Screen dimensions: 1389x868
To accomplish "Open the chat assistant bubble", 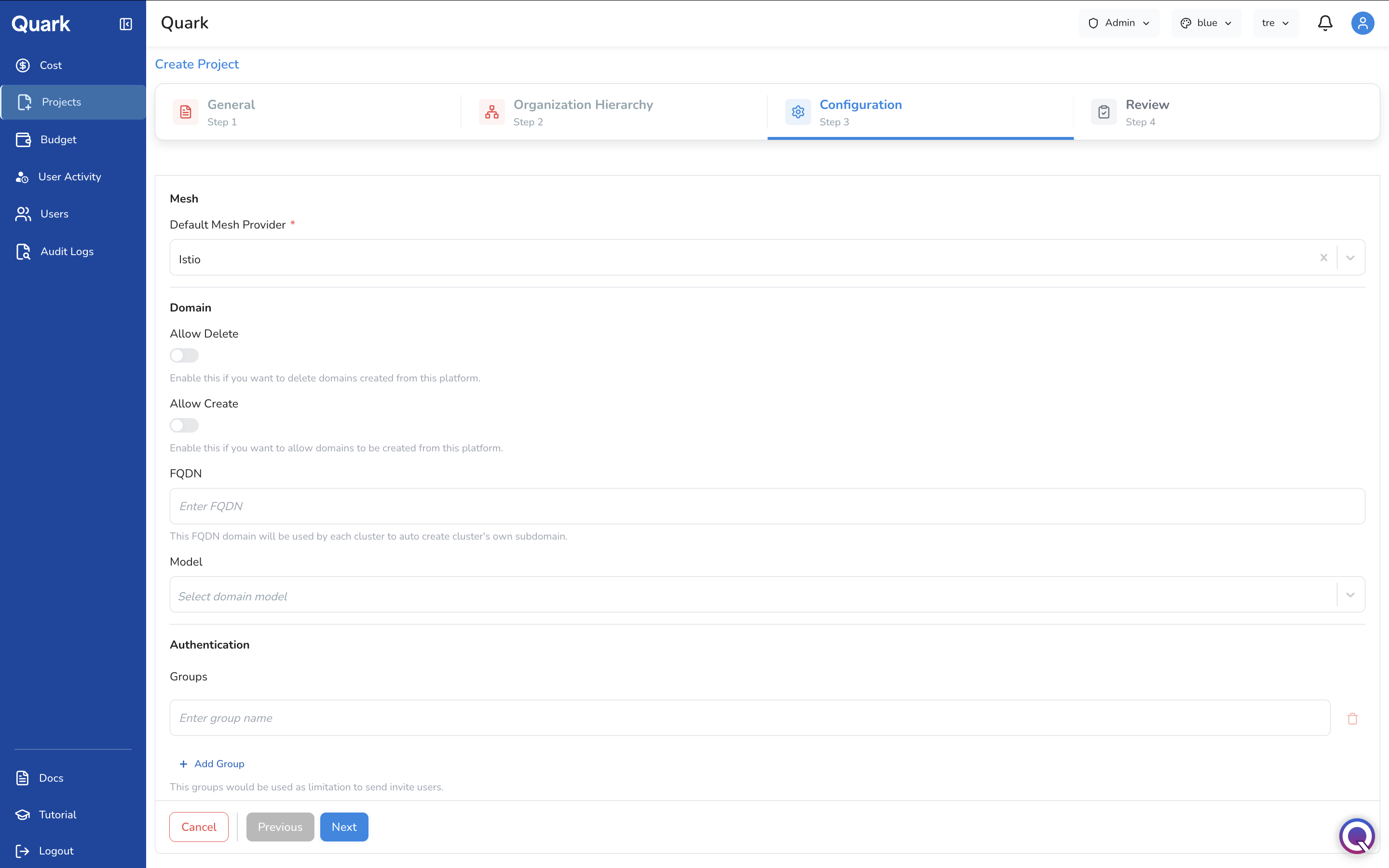I will tap(1357, 836).
